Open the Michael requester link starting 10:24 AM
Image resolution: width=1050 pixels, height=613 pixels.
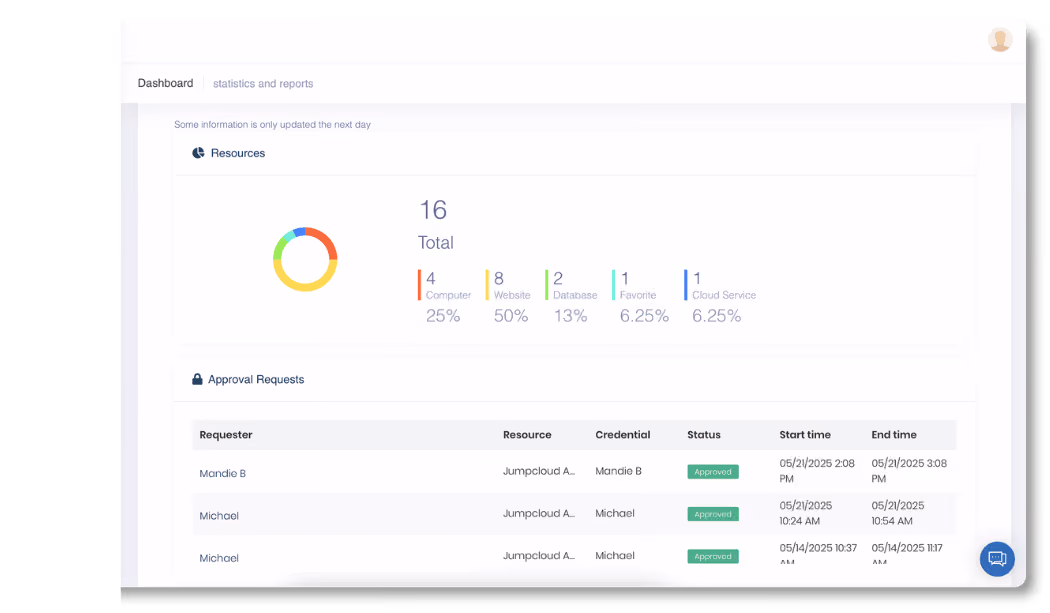click(x=219, y=516)
